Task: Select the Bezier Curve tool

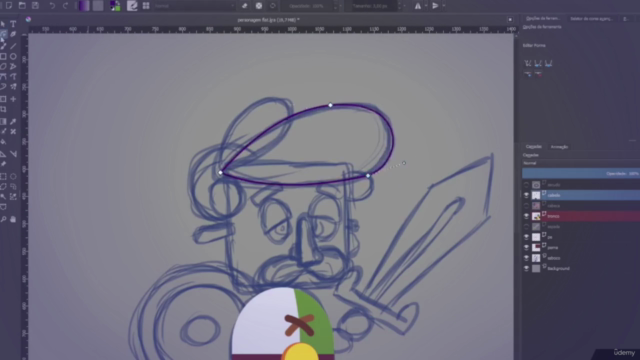Action: click(3, 76)
